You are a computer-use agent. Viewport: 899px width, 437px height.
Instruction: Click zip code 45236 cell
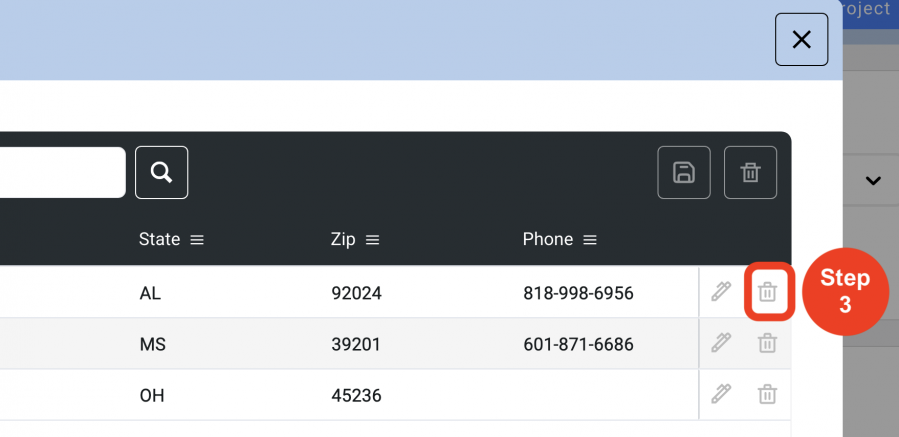(x=356, y=396)
